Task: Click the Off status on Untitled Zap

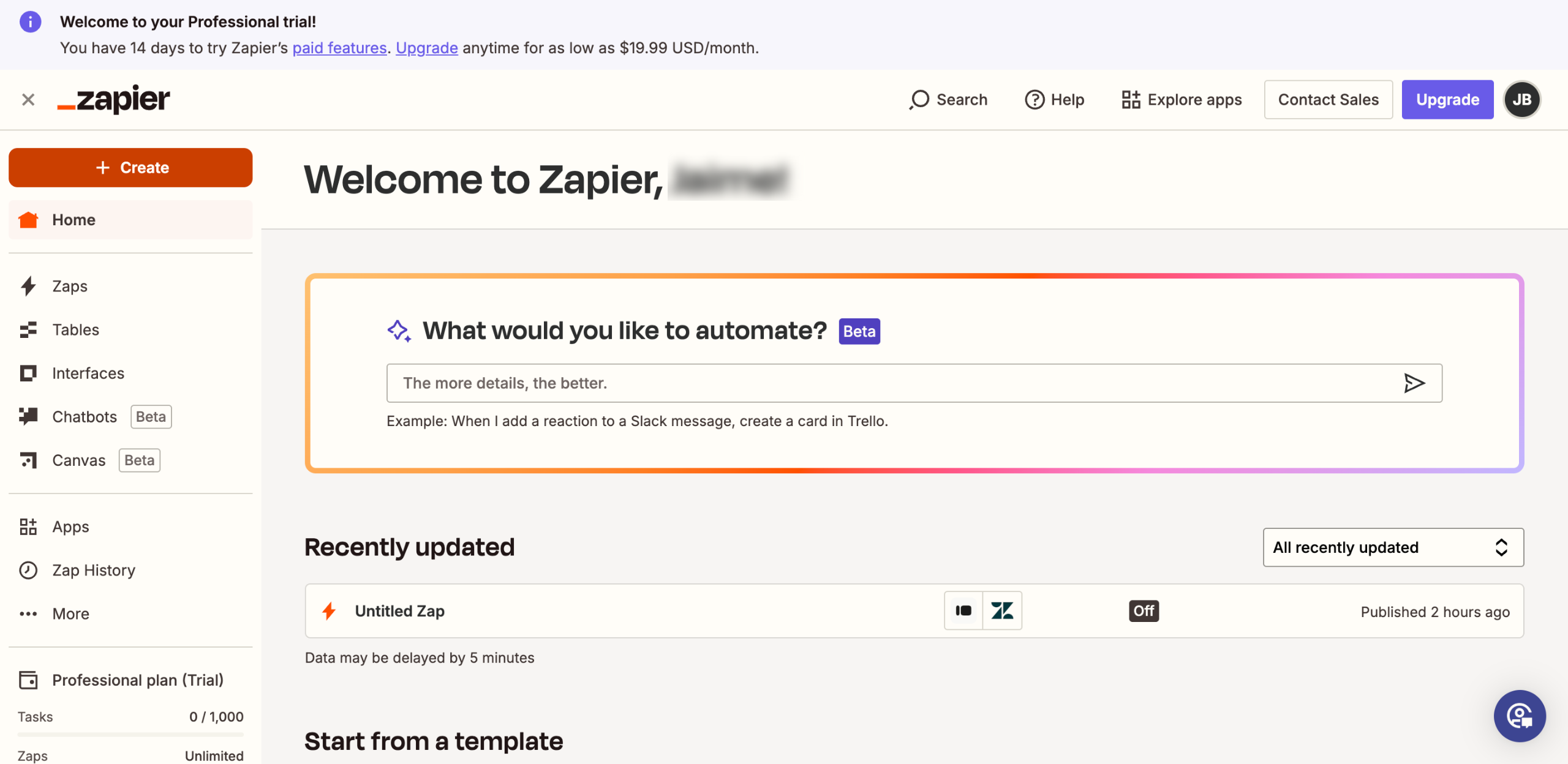Action: 1144,611
